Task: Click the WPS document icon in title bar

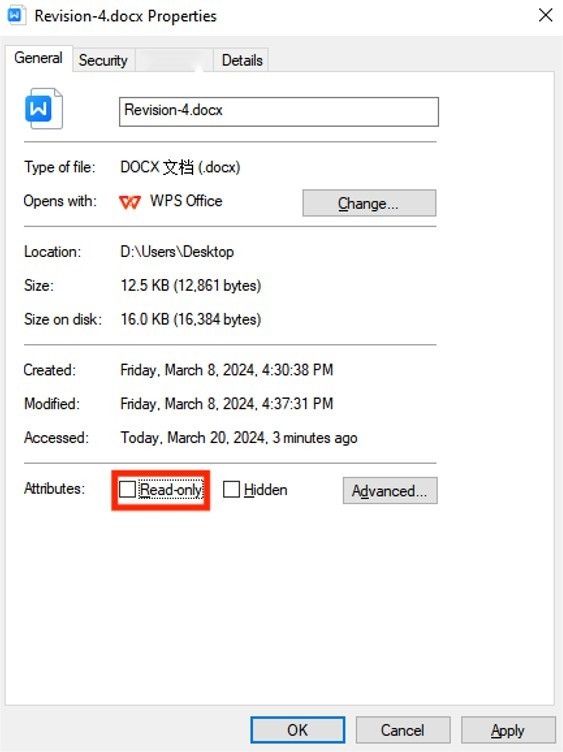Action: click(x=15, y=15)
